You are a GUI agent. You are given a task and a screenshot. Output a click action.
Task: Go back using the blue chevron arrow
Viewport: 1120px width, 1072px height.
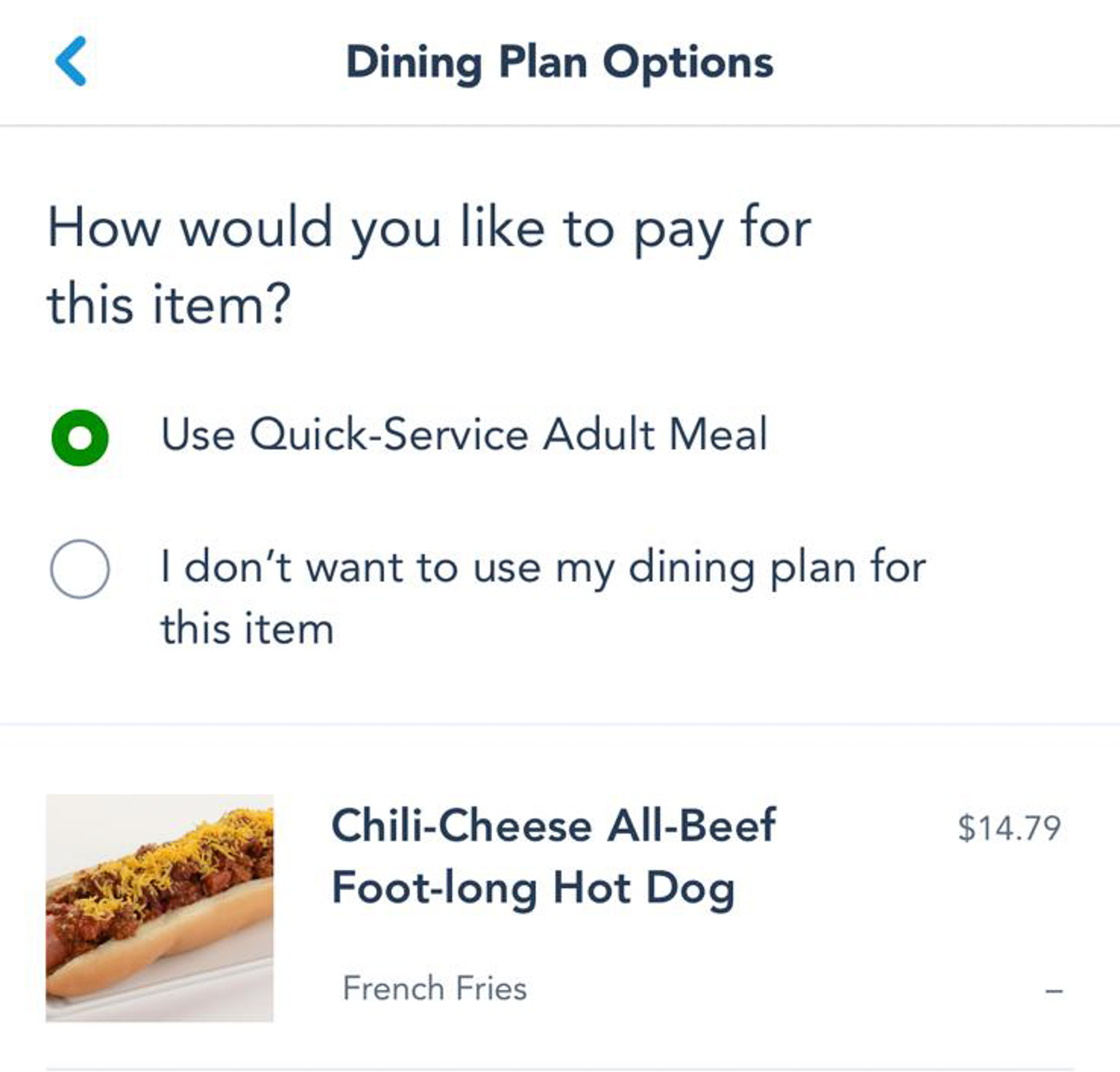pos(71,61)
